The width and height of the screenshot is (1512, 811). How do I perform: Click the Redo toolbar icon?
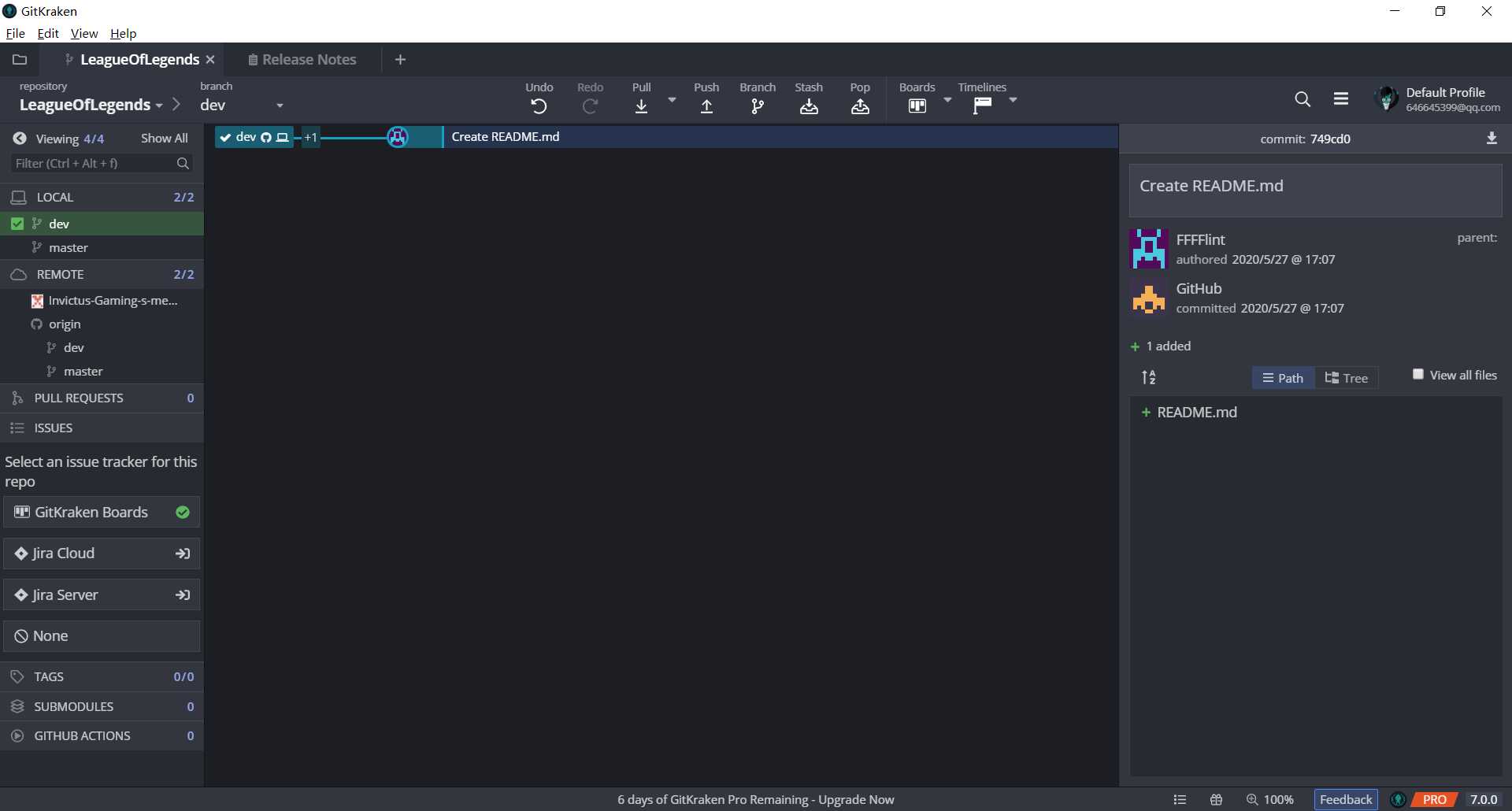pyautogui.click(x=590, y=106)
